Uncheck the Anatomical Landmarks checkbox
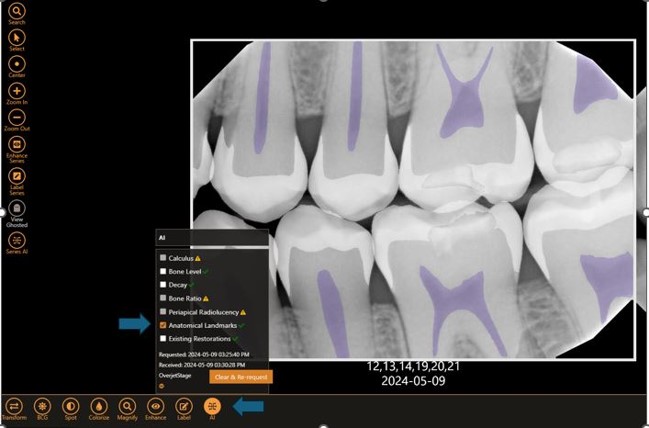The image size is (649, 428). pyautogui.click(x=163, y=325)
